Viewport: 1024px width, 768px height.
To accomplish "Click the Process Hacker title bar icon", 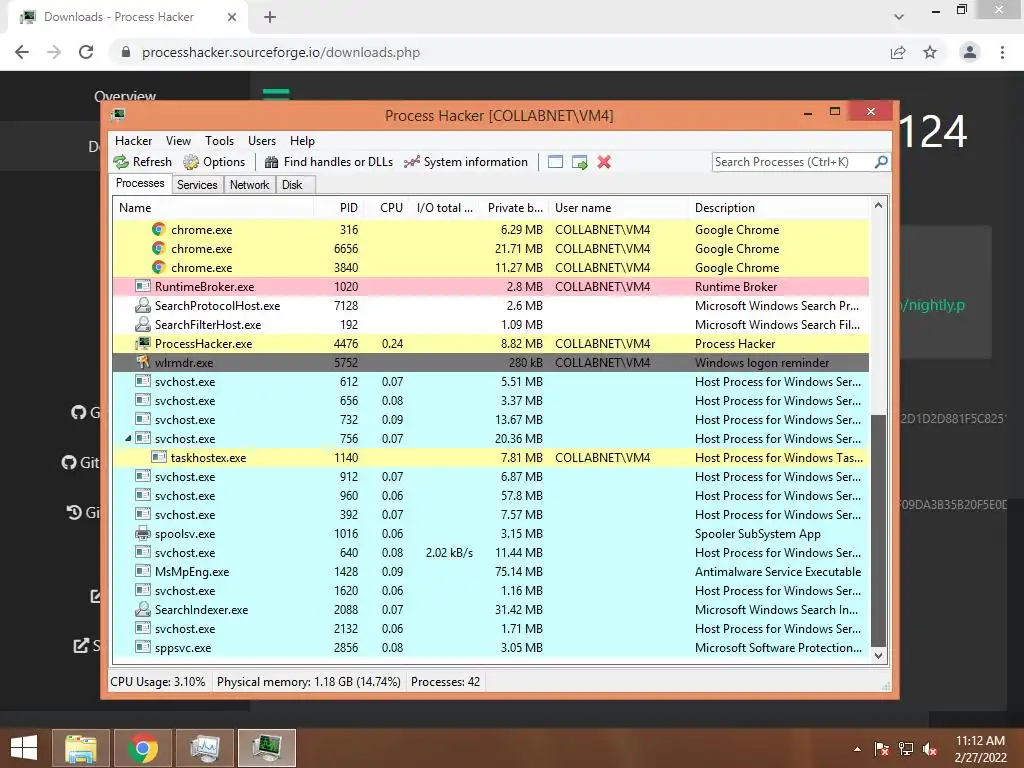I will click(118, 116).
